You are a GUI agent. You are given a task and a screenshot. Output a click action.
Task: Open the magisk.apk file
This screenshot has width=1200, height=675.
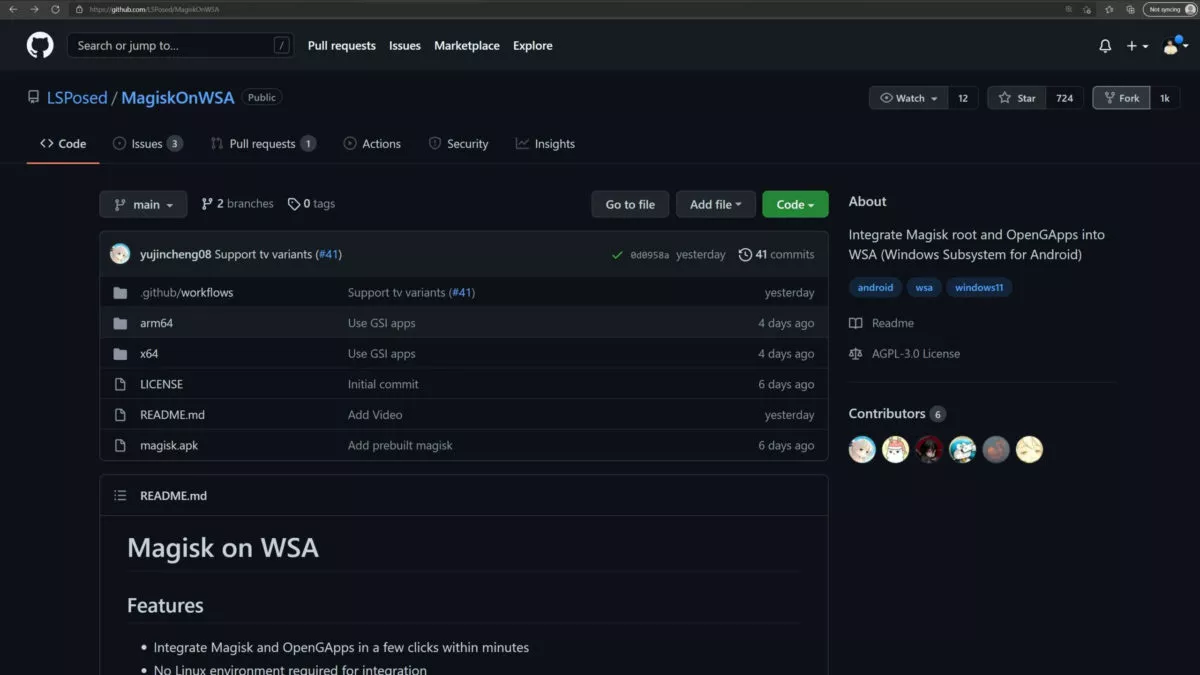pos(169,445)
